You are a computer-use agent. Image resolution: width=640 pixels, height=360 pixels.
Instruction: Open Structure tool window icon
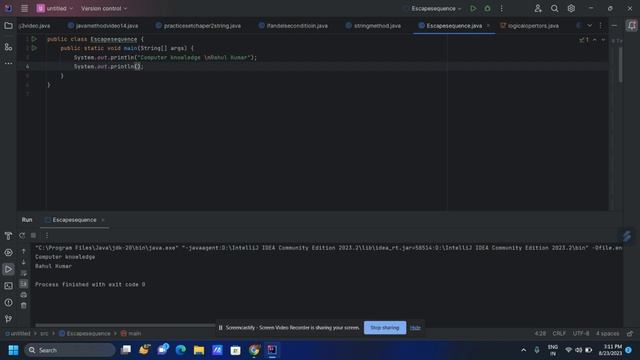pos(8,47)
